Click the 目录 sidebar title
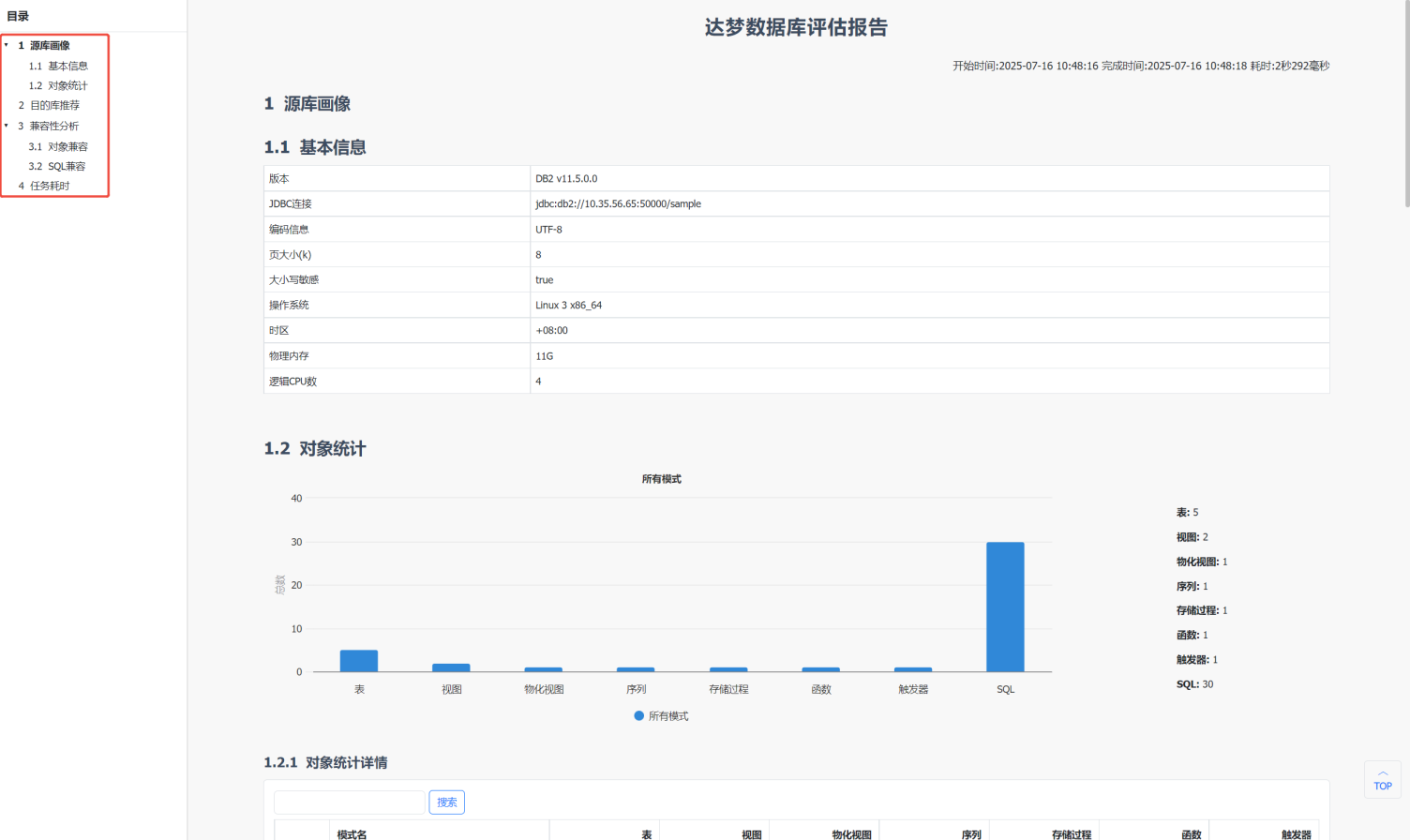Screen dimensions: 1410x840 pyautogui.click(x=18, y=16)
